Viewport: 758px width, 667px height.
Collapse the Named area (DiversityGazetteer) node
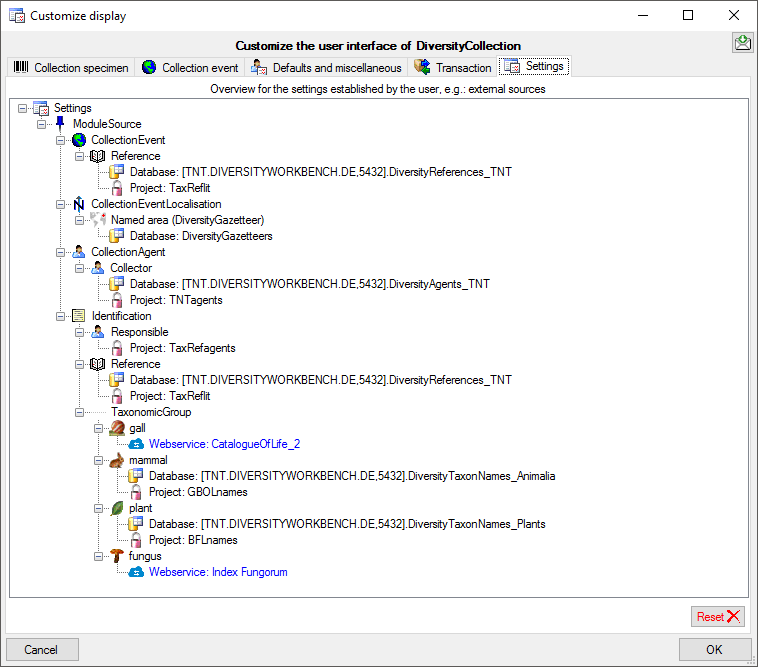click(x=79, y=220)
